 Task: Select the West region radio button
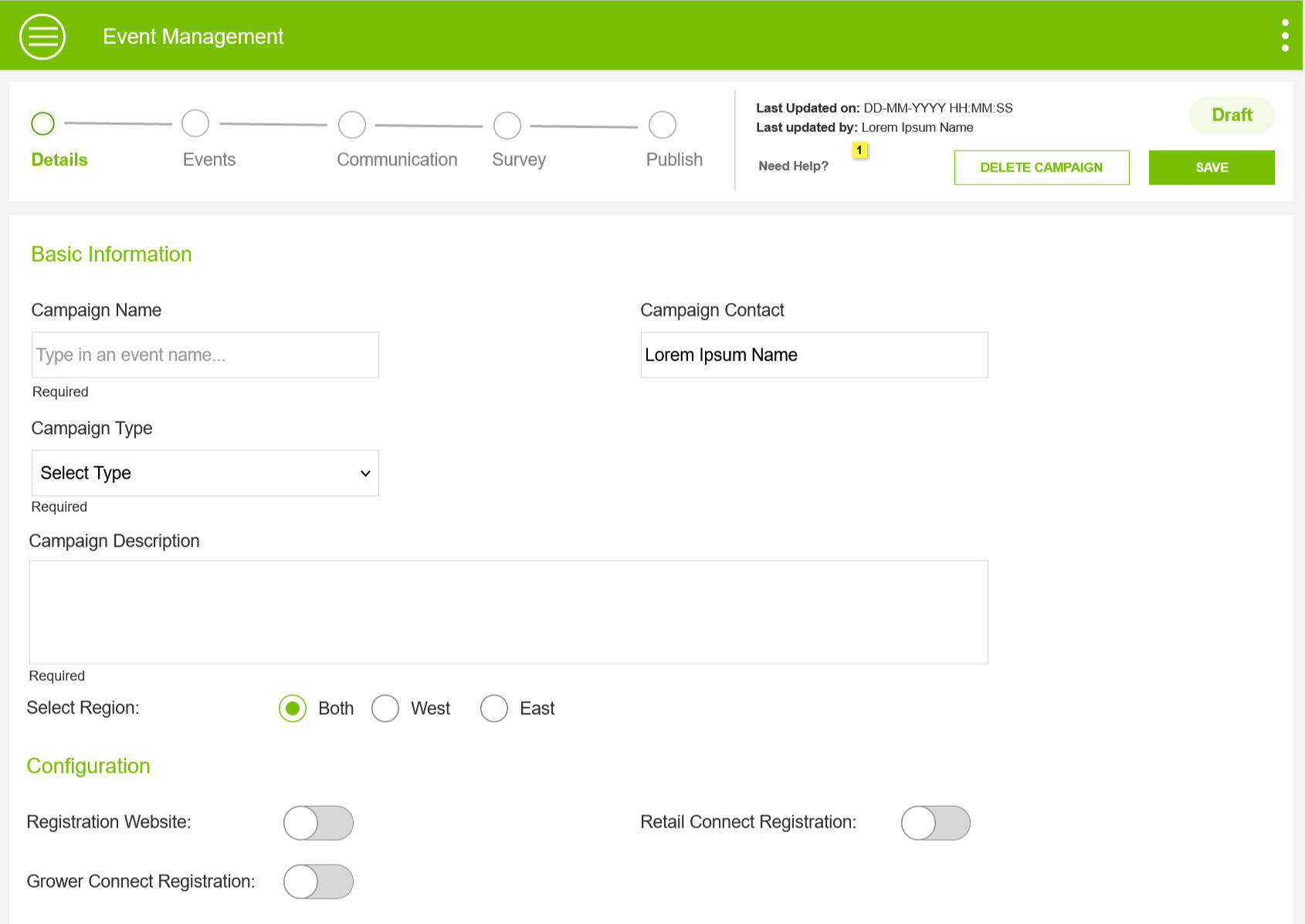click(x=385, y=709)
